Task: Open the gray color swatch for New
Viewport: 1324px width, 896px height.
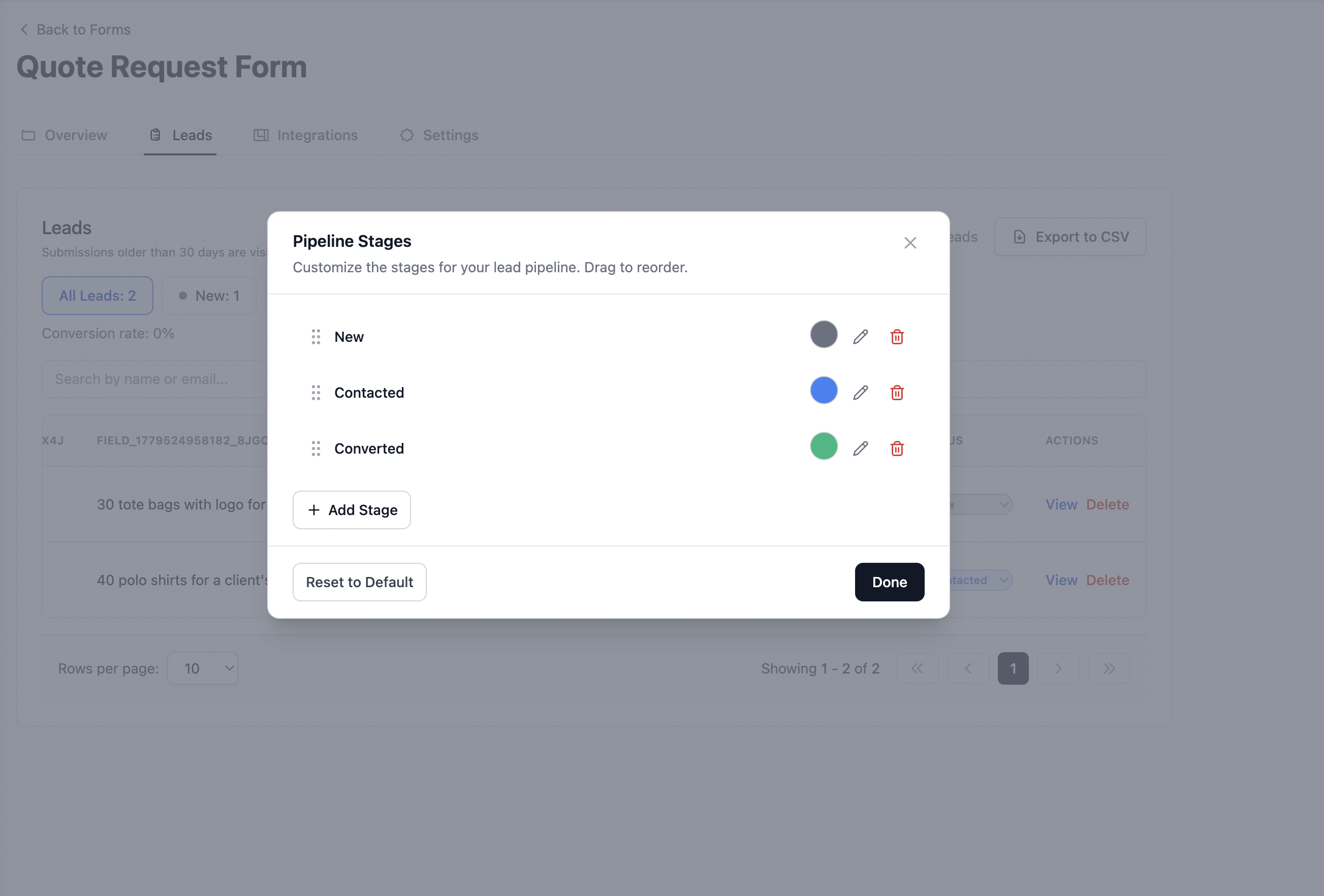Action: point(824,334)
